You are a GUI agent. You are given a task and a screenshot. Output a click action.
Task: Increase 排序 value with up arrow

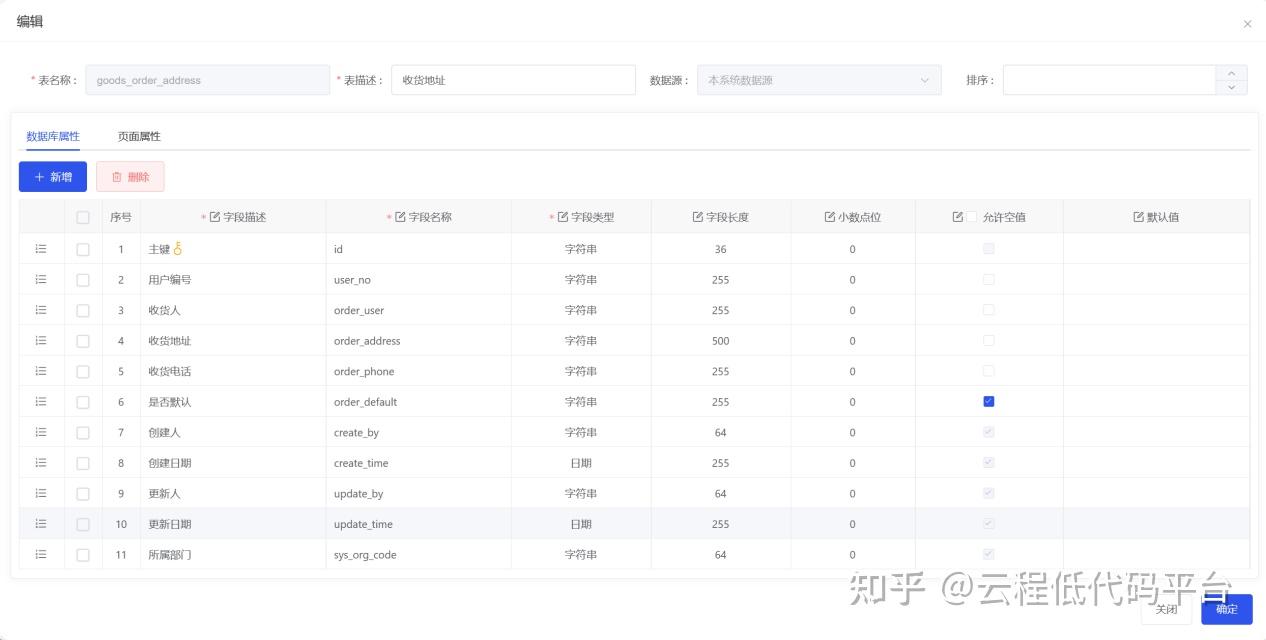pyautogui.click(x=1231, y=73)
